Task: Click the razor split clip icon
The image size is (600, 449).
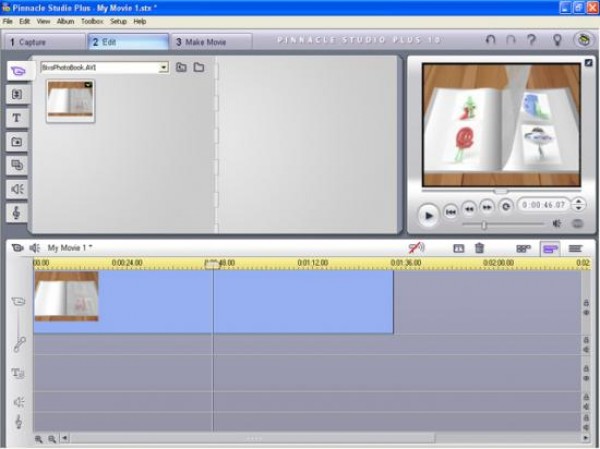Action: 458,248
